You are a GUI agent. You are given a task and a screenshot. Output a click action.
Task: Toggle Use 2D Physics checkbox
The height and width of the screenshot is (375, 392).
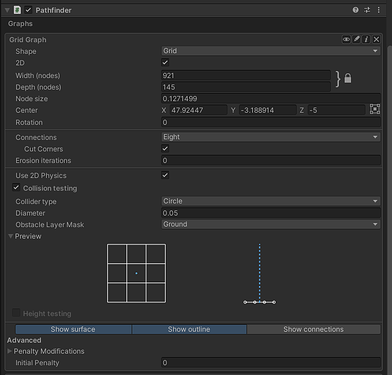(165, 175)
